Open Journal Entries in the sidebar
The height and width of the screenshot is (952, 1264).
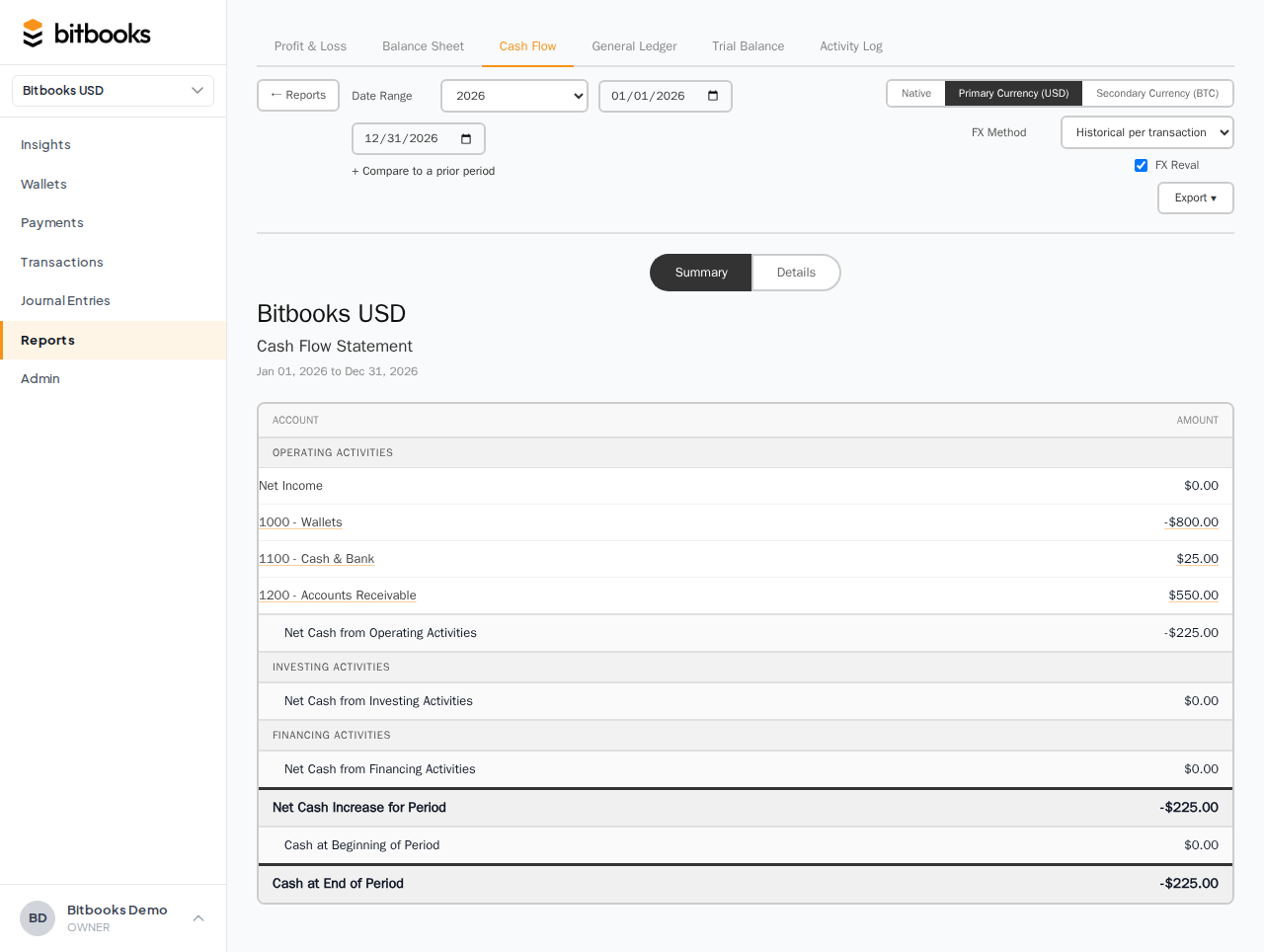114,301
